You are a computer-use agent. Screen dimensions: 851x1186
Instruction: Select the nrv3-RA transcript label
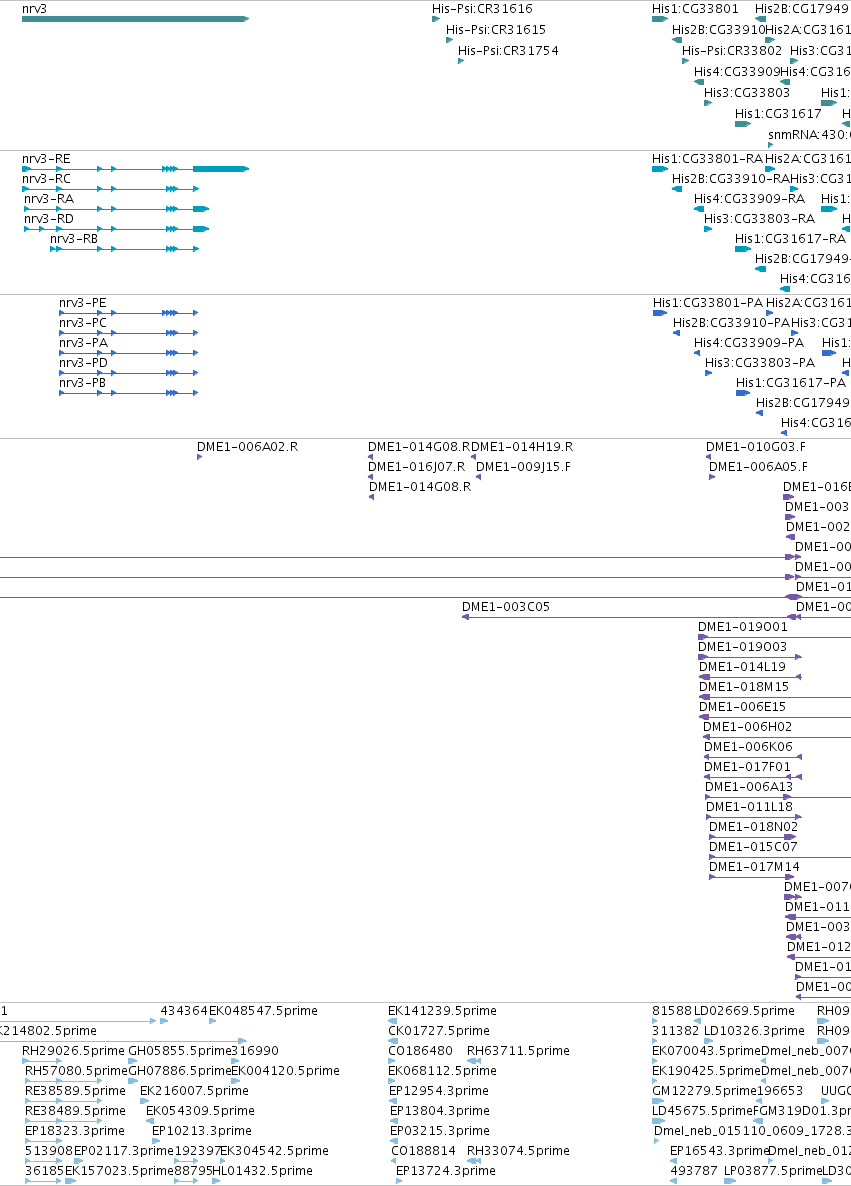[49, 199]
